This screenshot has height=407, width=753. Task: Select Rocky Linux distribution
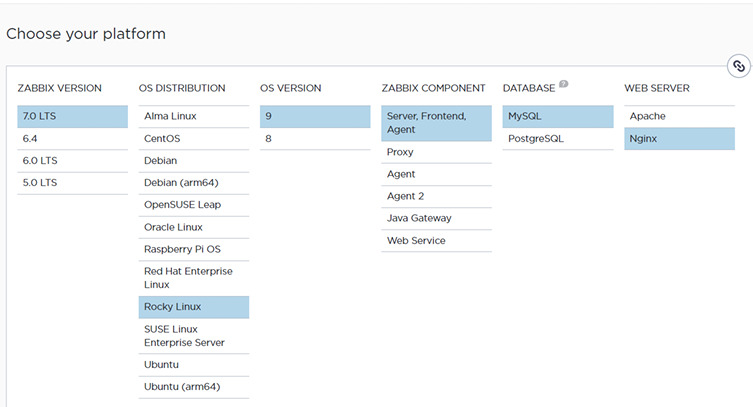coord(194,307)
